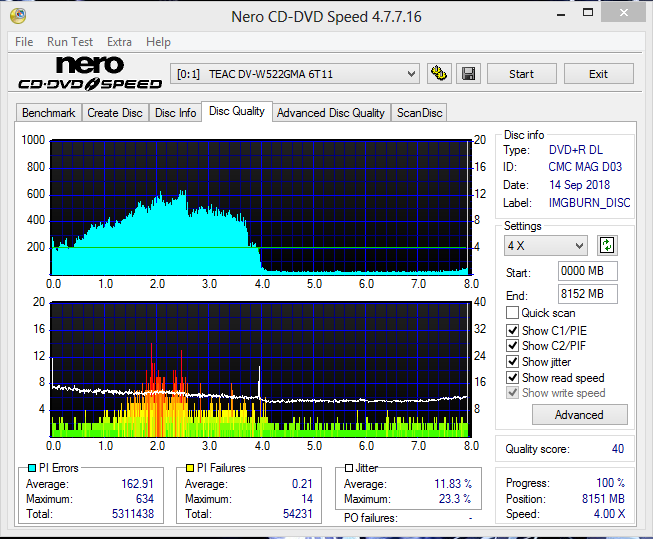The image size is (653, 539).
Task: Click the Exit button
Action: [x=598, y=74]
